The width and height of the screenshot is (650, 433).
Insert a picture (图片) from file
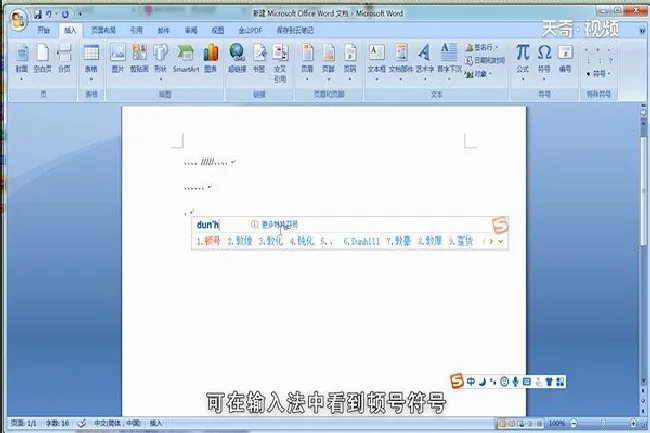pos(118,58)
